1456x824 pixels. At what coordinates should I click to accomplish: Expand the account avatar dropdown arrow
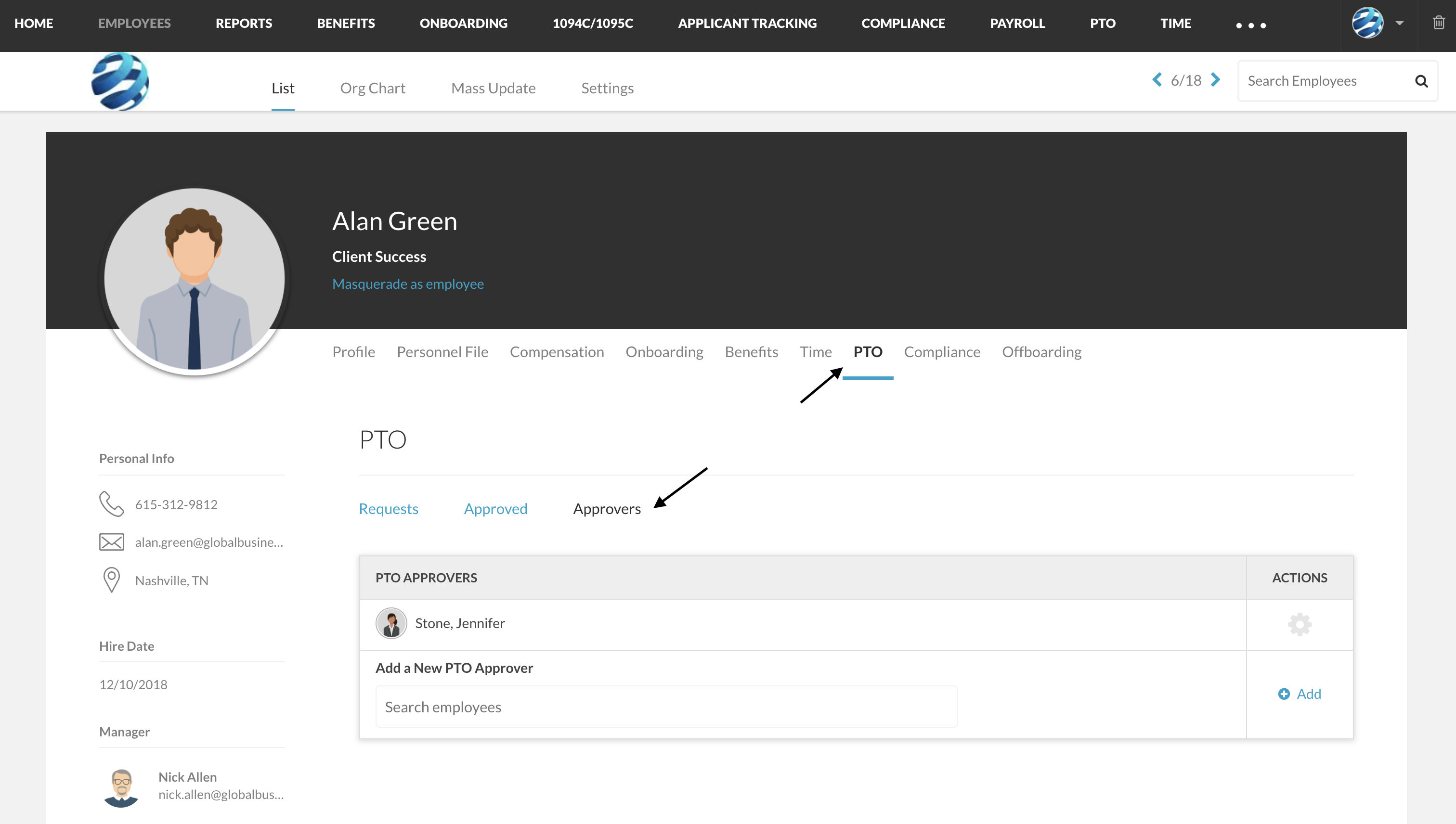[x=1399, y=23]
